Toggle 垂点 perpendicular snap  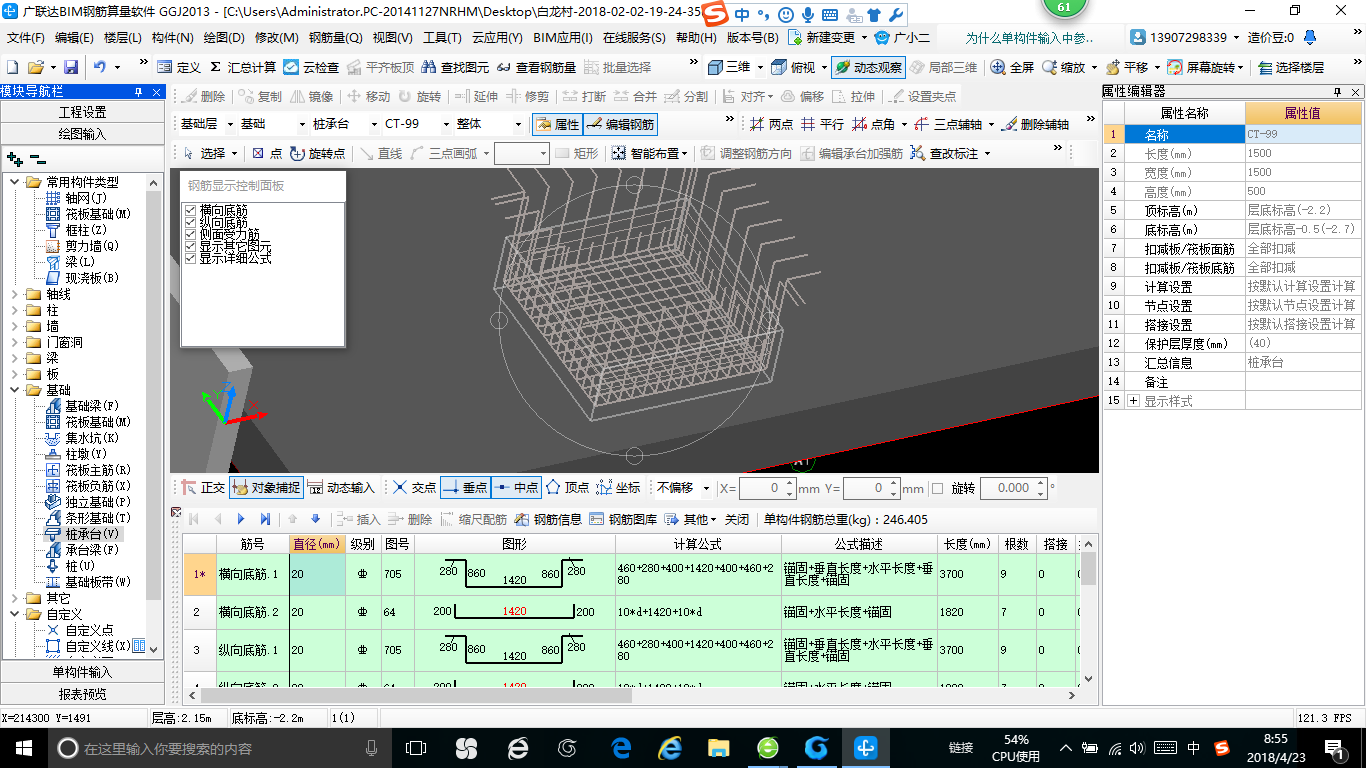coord(464,488)
